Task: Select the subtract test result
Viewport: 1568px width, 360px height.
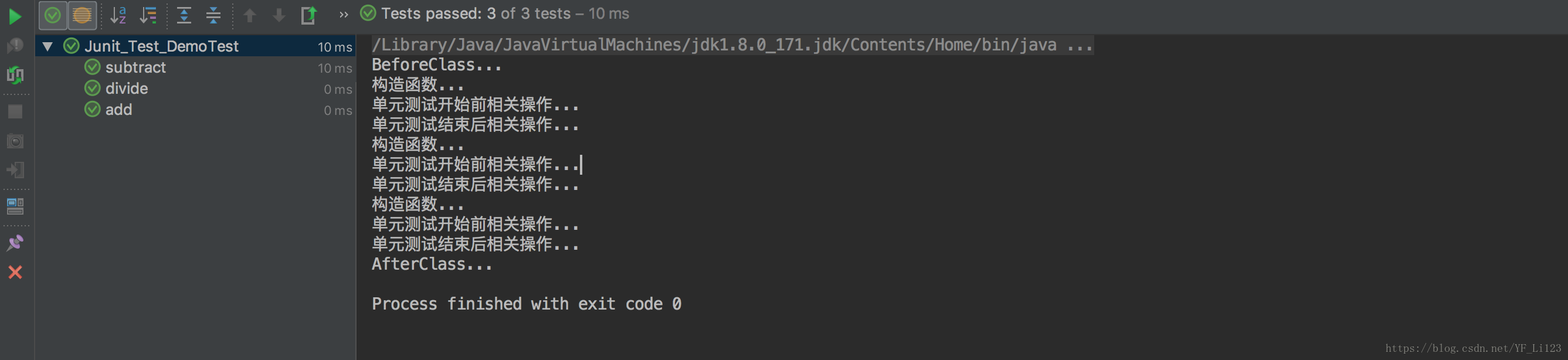Action: 135,67
